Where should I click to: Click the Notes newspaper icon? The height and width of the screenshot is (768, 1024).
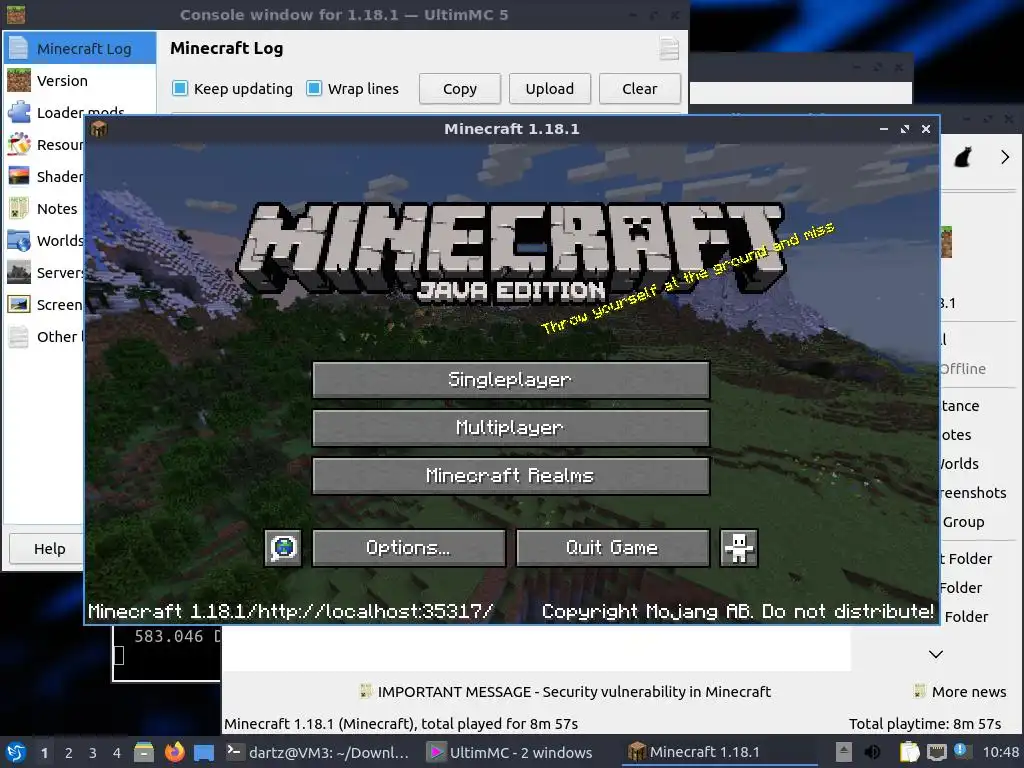pyautogui.click(x=19, y=208)
